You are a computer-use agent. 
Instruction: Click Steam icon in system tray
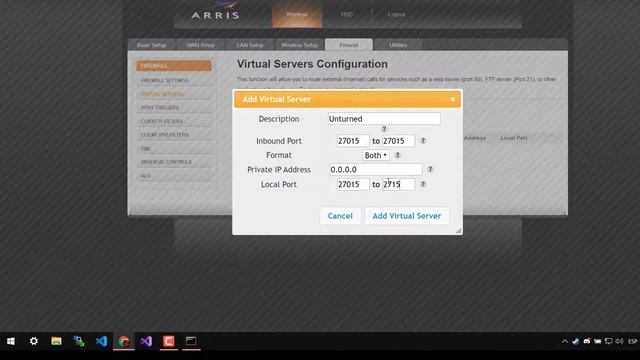click(576, 341)
